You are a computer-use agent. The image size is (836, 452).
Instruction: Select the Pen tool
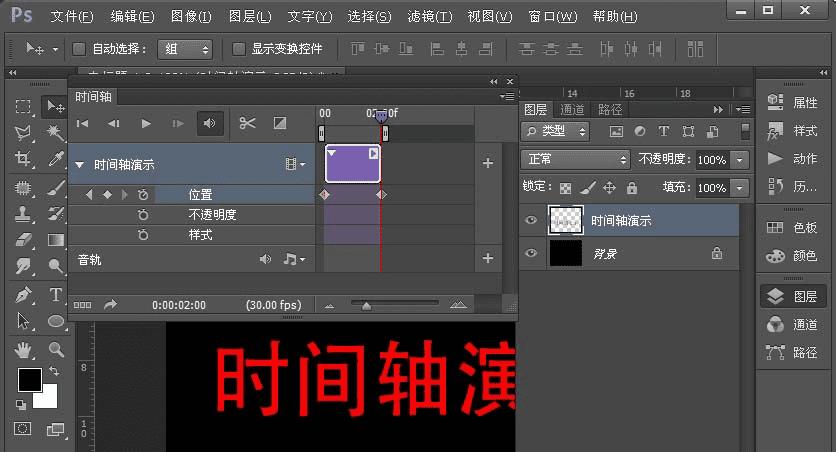[x=23, y=294]
